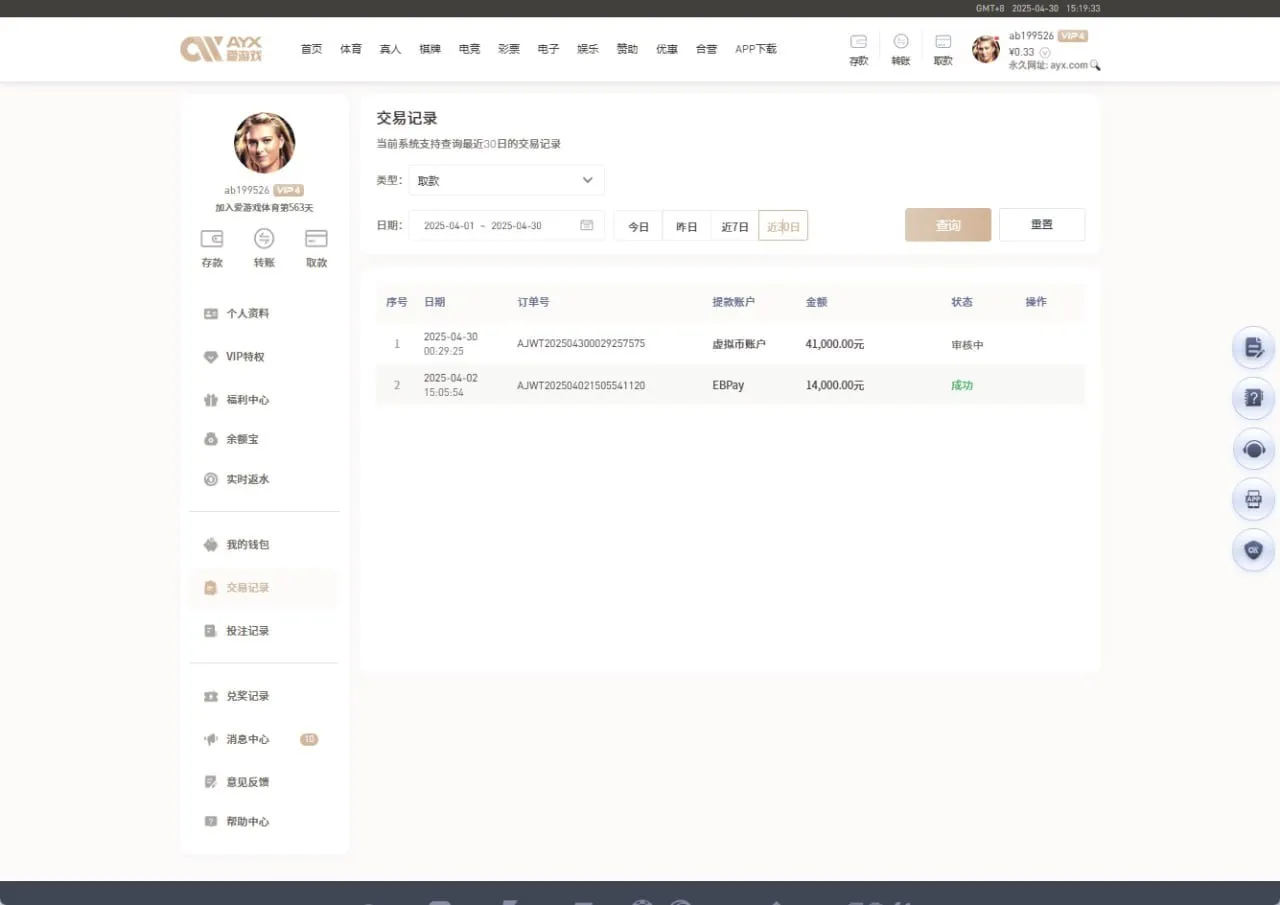Click the magnifier icon beside ayx.com
The width and height of the screenshot is (1280, 905).
tap(1095, 64)
